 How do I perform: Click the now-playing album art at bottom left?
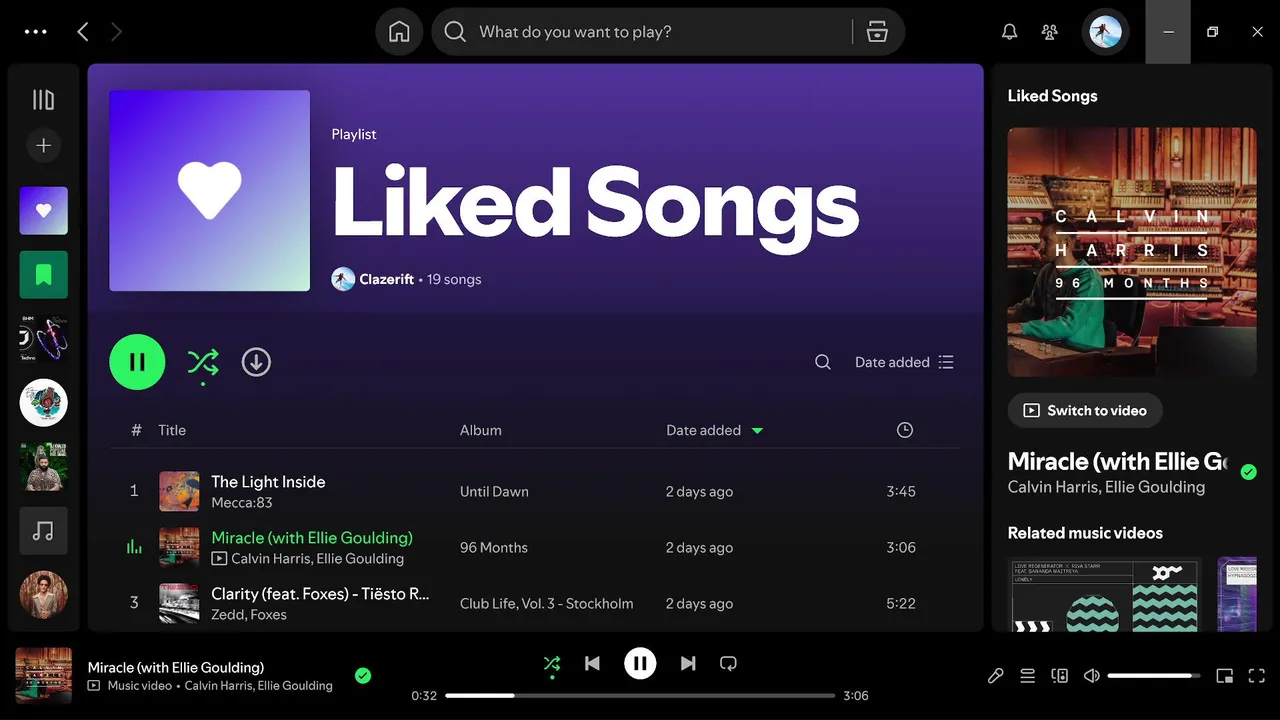(x=44, y=675)
